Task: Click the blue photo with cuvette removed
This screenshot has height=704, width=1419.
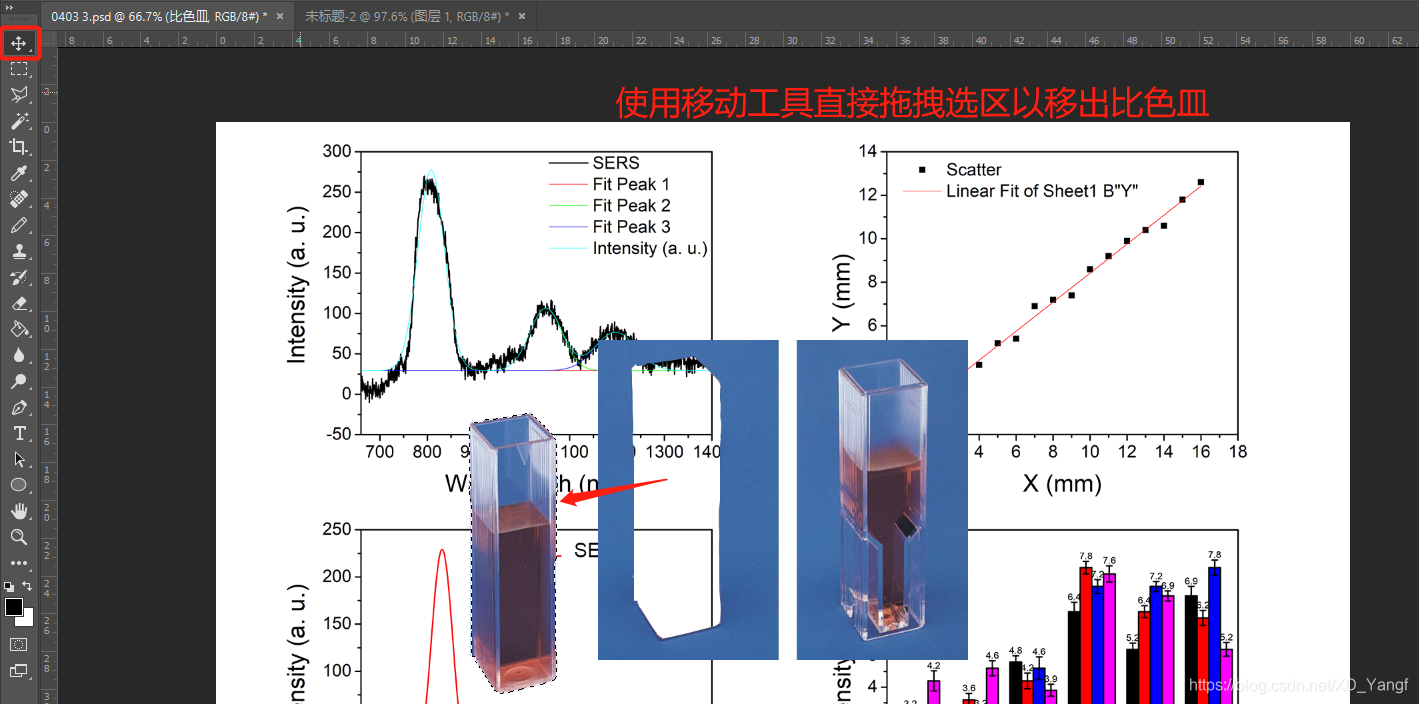Action: [x=688, y=500]
